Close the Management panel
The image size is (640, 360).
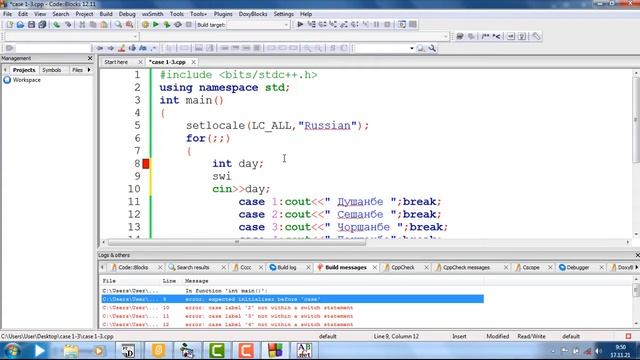90,58
